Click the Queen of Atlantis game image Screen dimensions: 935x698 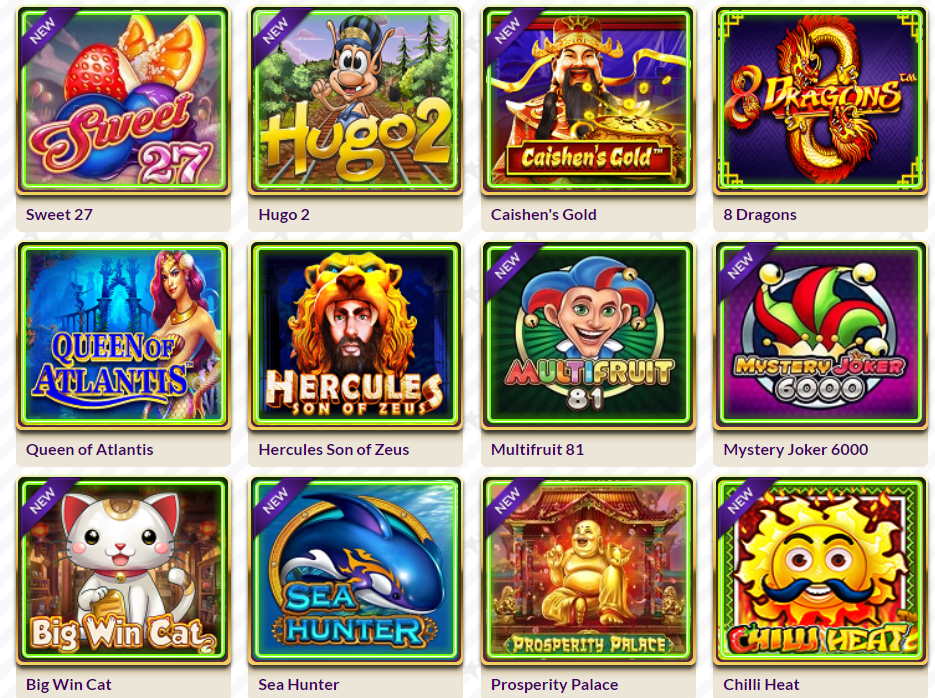(x=123, y=335)
